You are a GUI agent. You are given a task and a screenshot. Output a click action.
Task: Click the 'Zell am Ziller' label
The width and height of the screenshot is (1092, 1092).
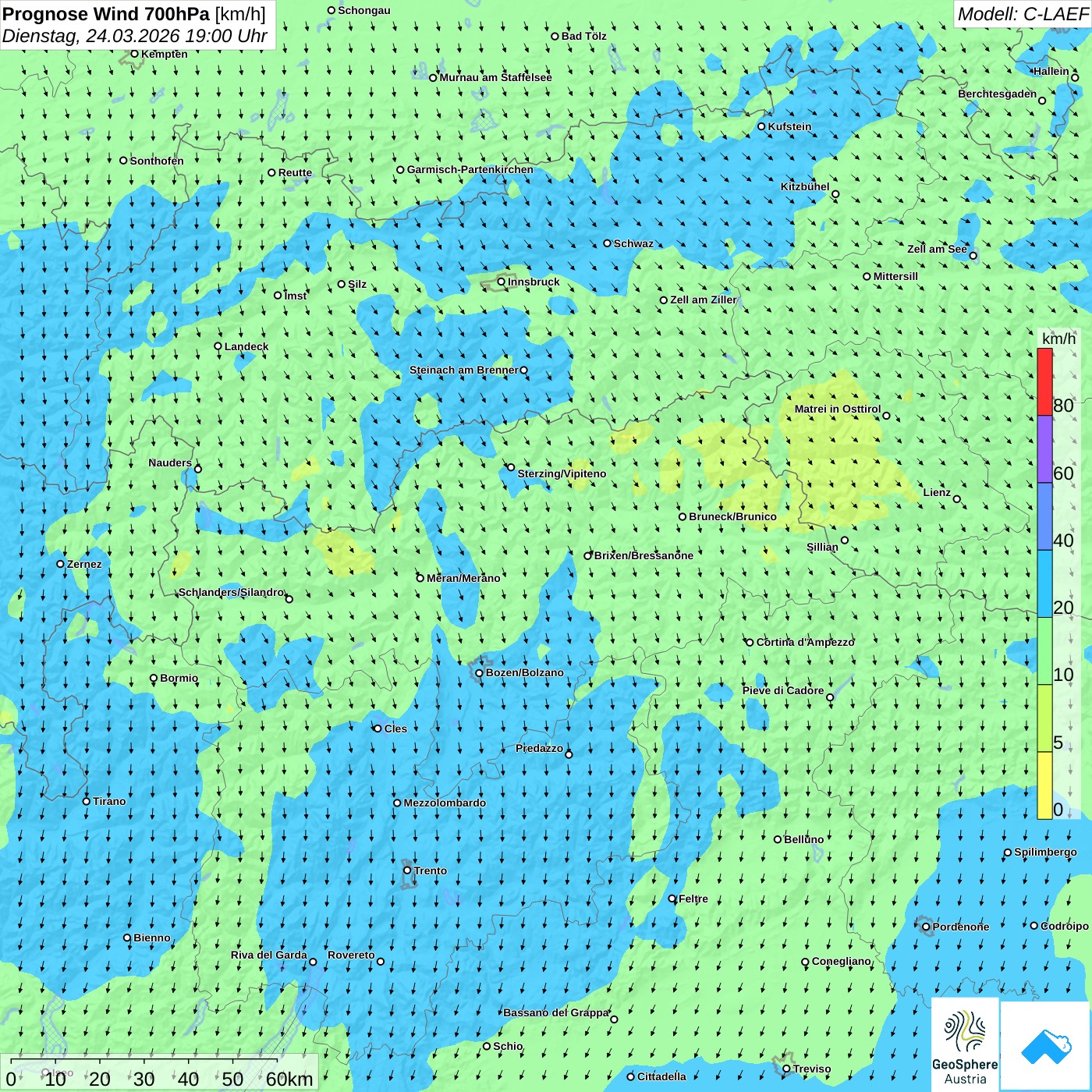(703, 300)
